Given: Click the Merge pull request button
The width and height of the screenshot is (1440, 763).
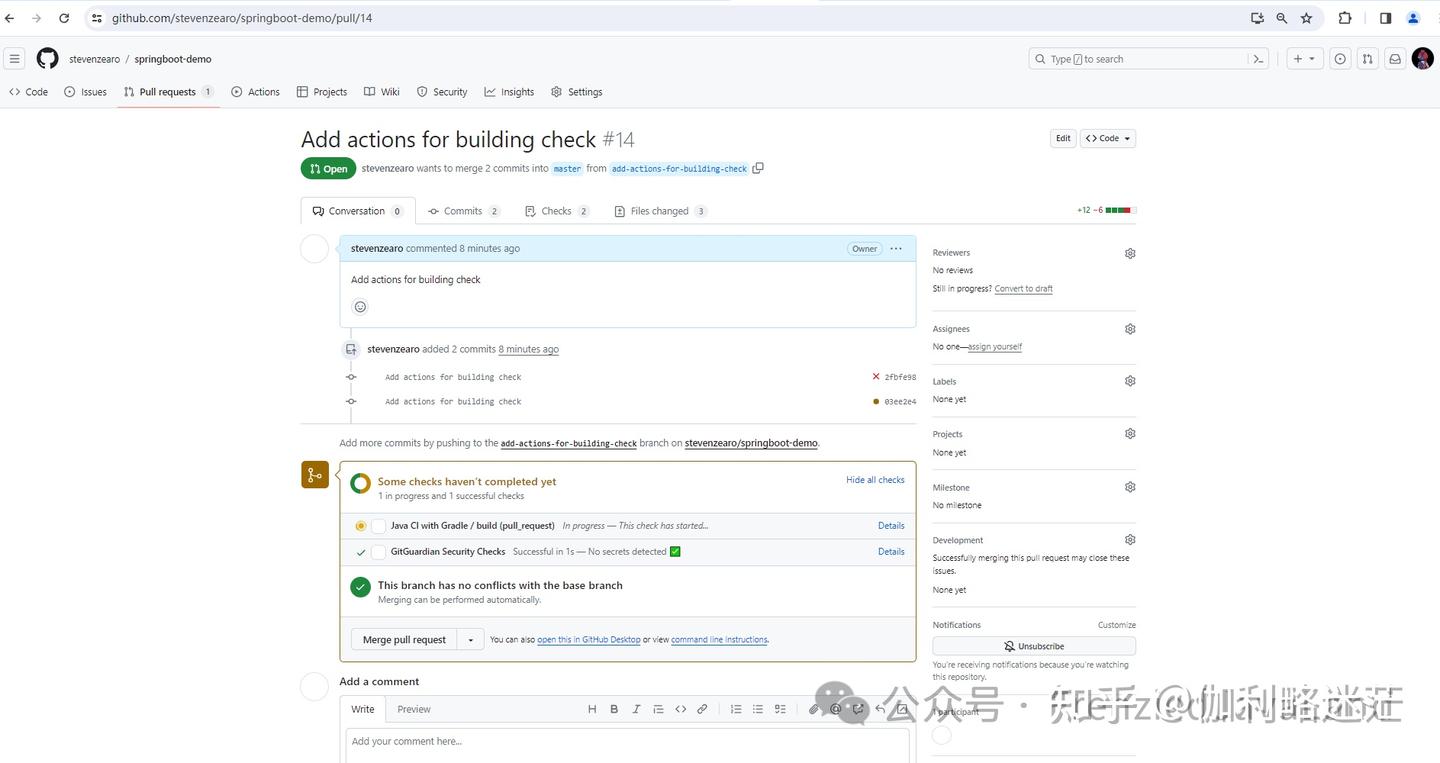Looking at the screenshot, I should (403, 639).
